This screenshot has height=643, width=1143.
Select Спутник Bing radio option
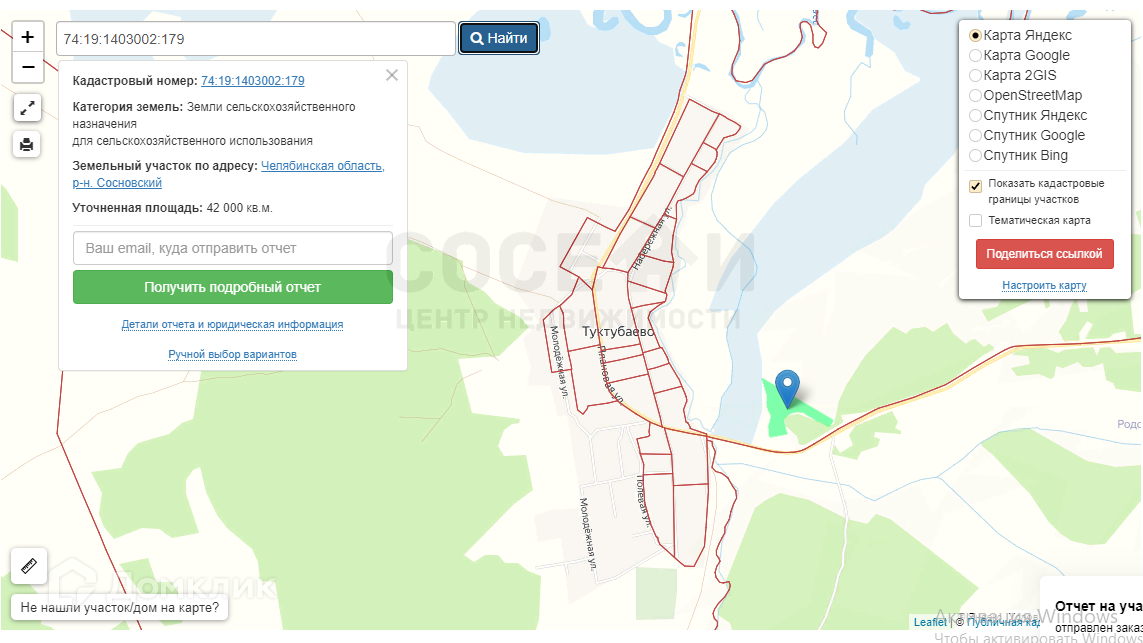pyautogui.click(x=975, y=155)
